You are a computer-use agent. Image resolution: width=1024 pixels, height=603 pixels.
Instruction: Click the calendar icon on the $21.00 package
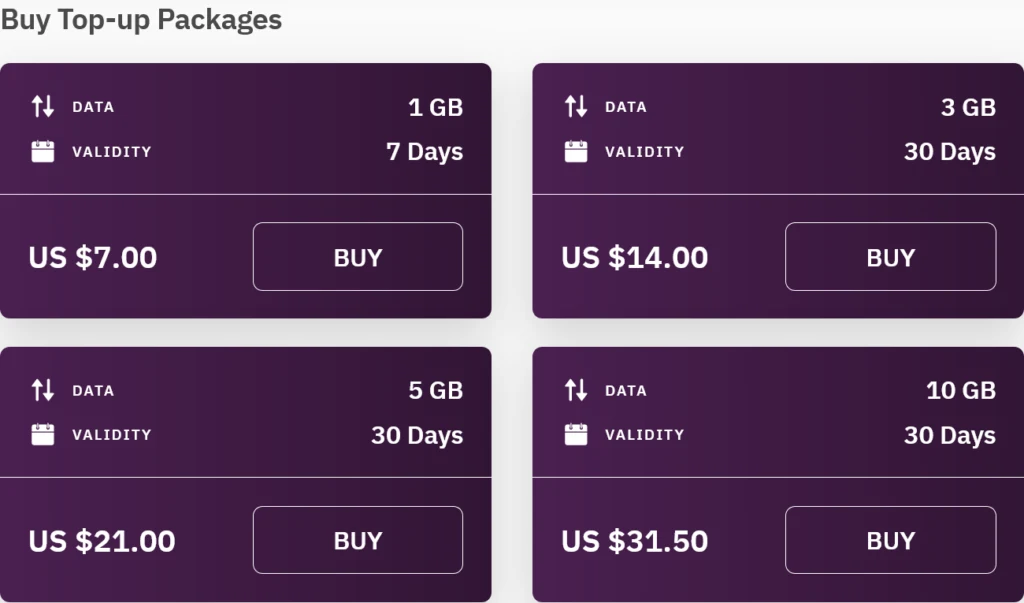43,435
